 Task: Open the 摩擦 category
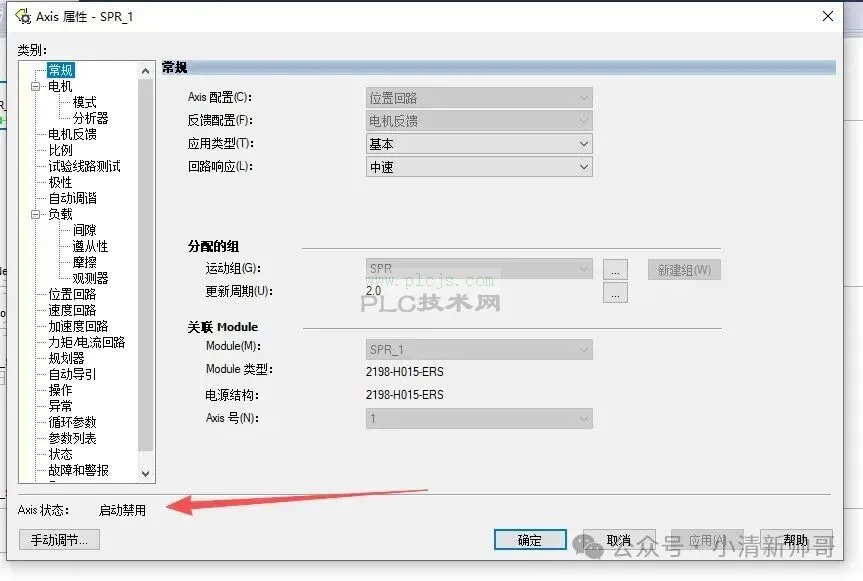(x=84, y=262)
